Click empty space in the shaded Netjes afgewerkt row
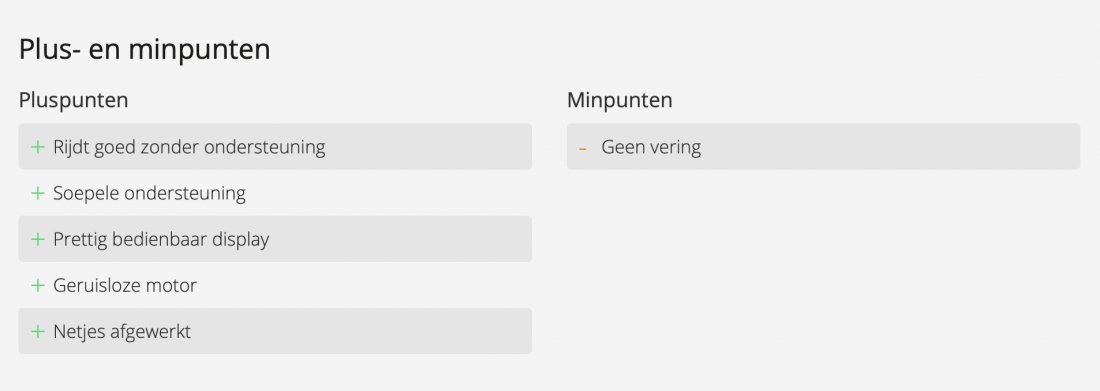Screen dimensions: 1100x391 point(361,331)
